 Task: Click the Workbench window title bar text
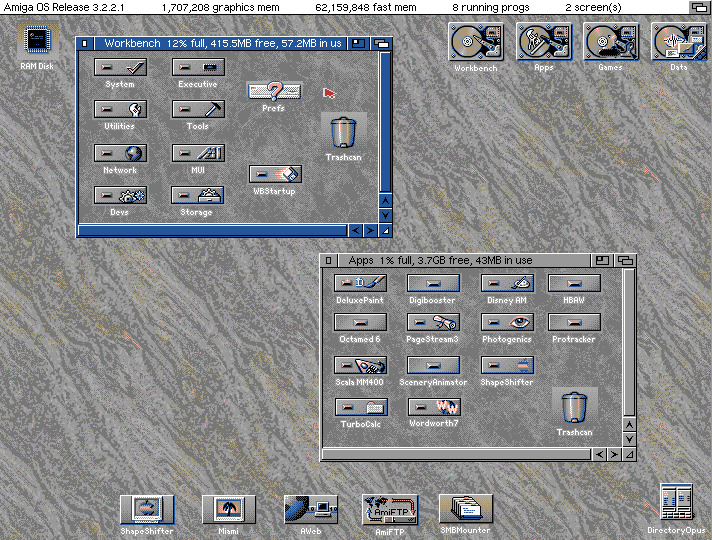(222, 43)
